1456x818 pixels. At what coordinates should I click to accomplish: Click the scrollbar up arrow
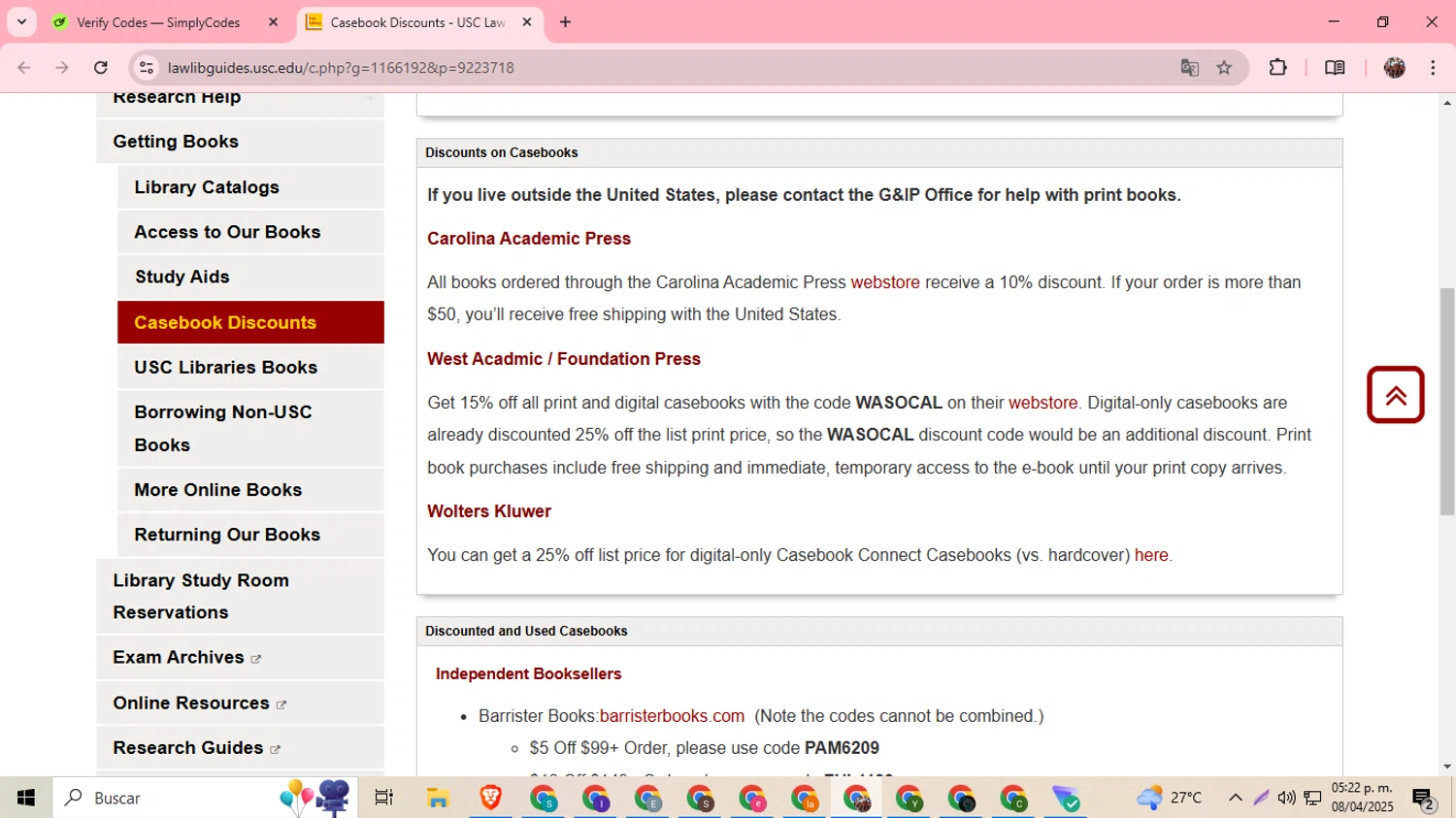[x=1447, y=102]
